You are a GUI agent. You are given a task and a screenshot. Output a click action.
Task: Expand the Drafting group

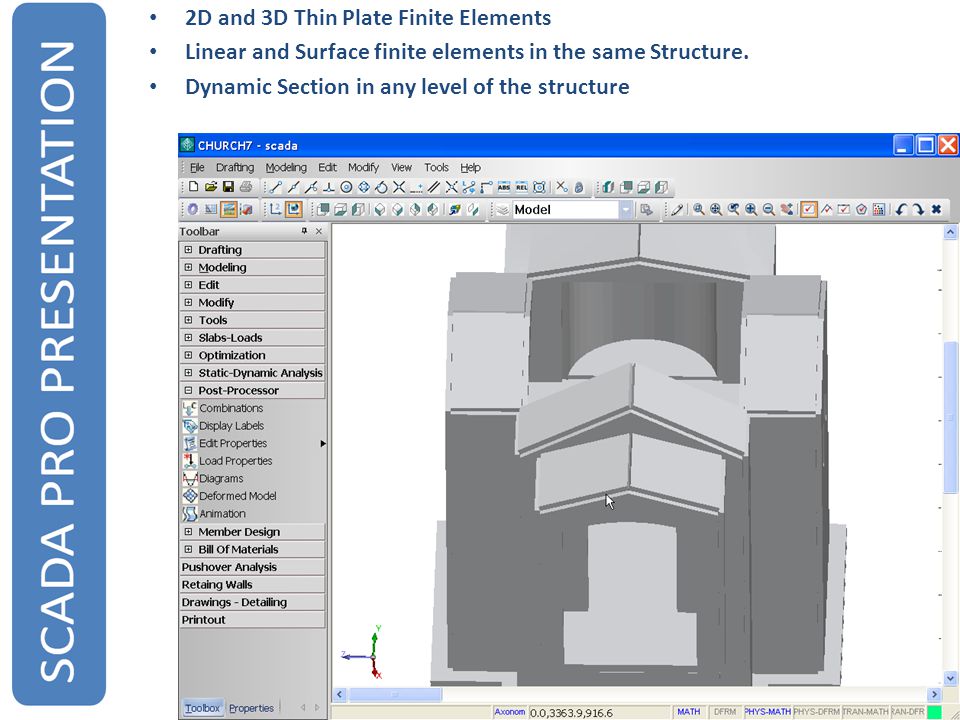pyautogui.click(x=188, y=250)
